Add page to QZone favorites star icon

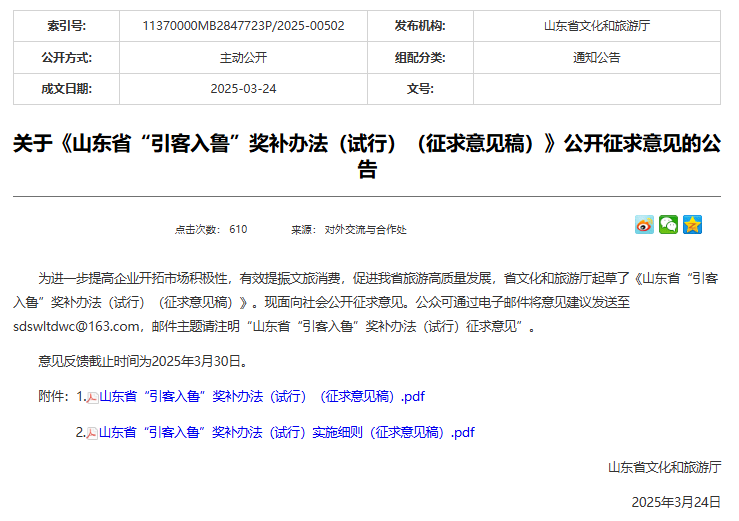[x=692, y=225]
